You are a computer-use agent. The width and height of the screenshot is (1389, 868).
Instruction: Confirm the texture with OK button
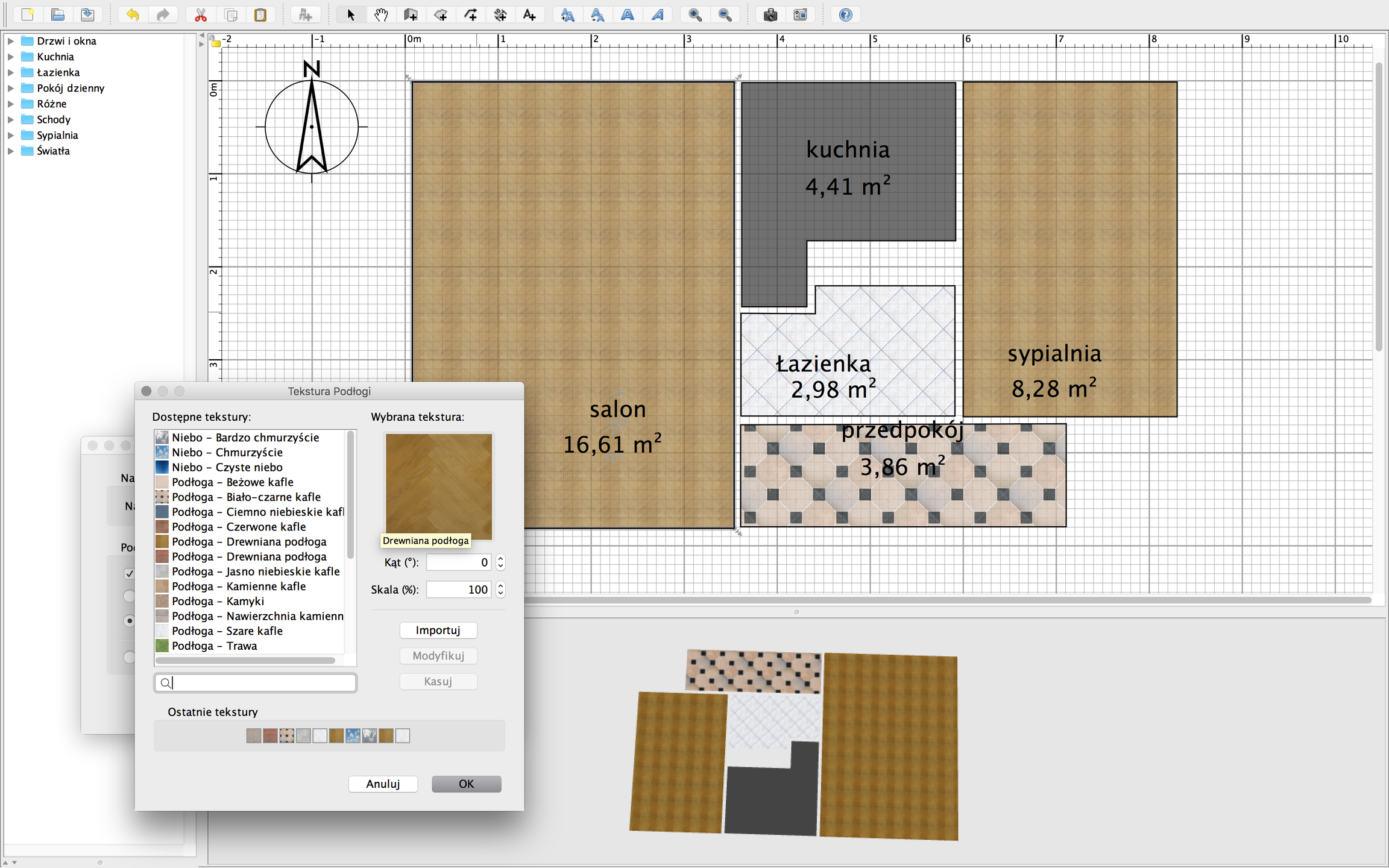466,784
